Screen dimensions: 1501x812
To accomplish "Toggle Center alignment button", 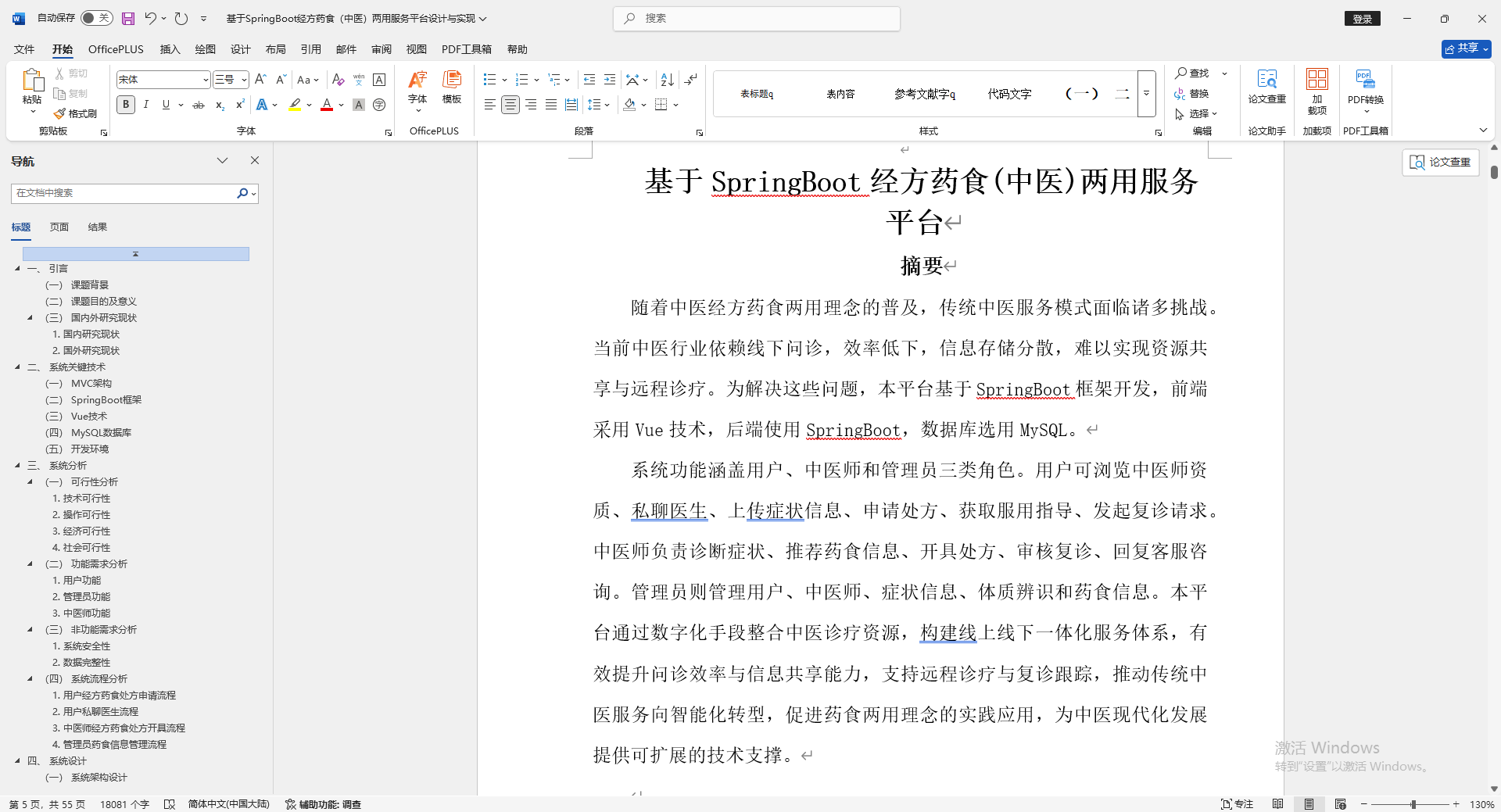I will (510, 105).
